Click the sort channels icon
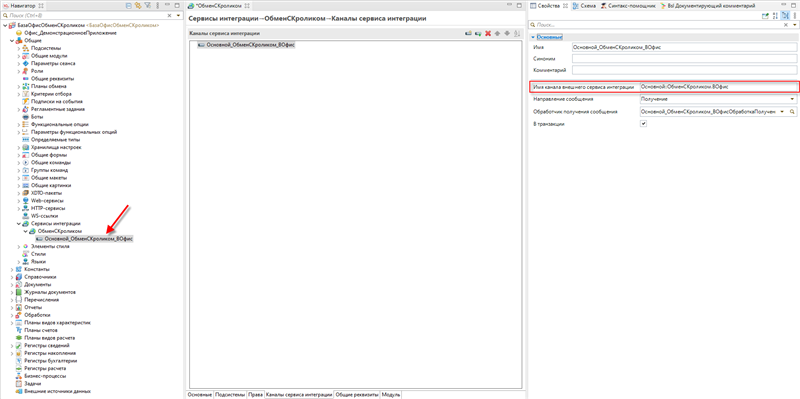800x399 pixels. (517, 33)
